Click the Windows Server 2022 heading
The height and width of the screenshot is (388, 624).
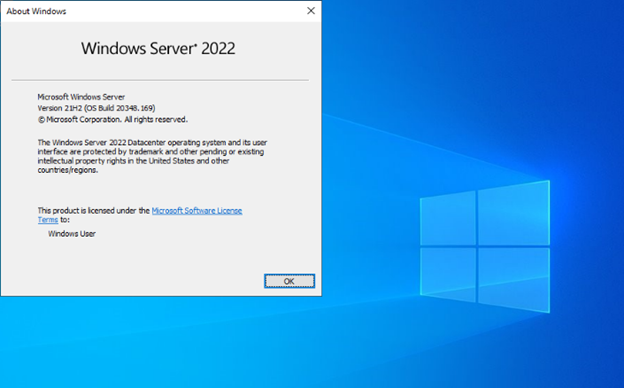pos(158,49)
